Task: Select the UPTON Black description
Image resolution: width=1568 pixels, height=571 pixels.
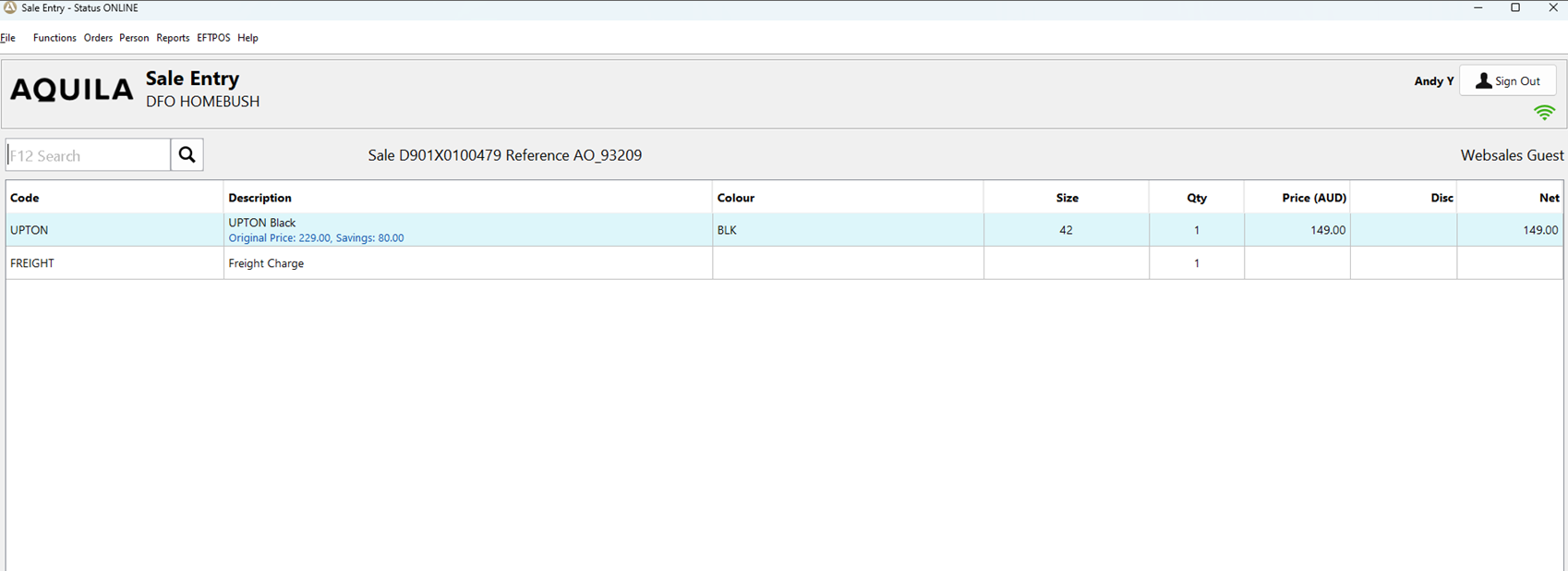Action: [262, 223]
